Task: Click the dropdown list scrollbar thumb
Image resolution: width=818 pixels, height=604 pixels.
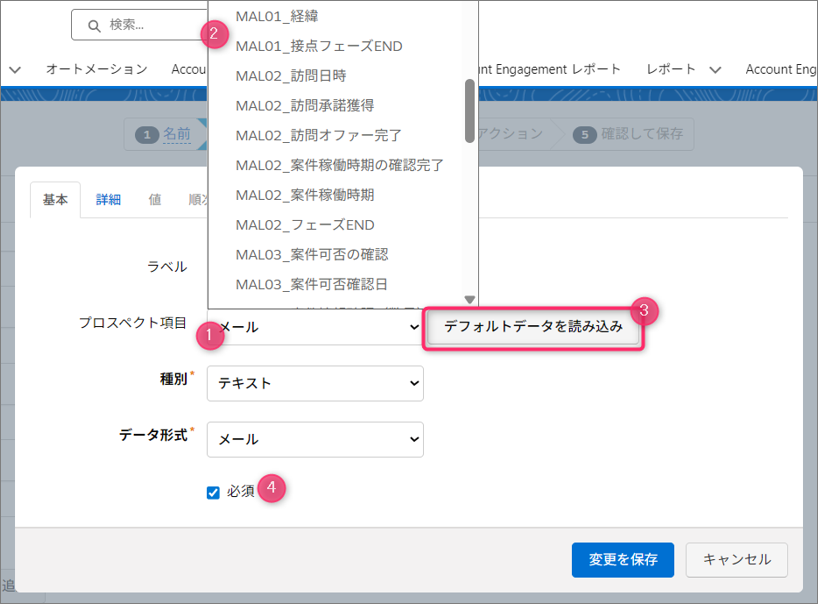Action: point(469,110)
